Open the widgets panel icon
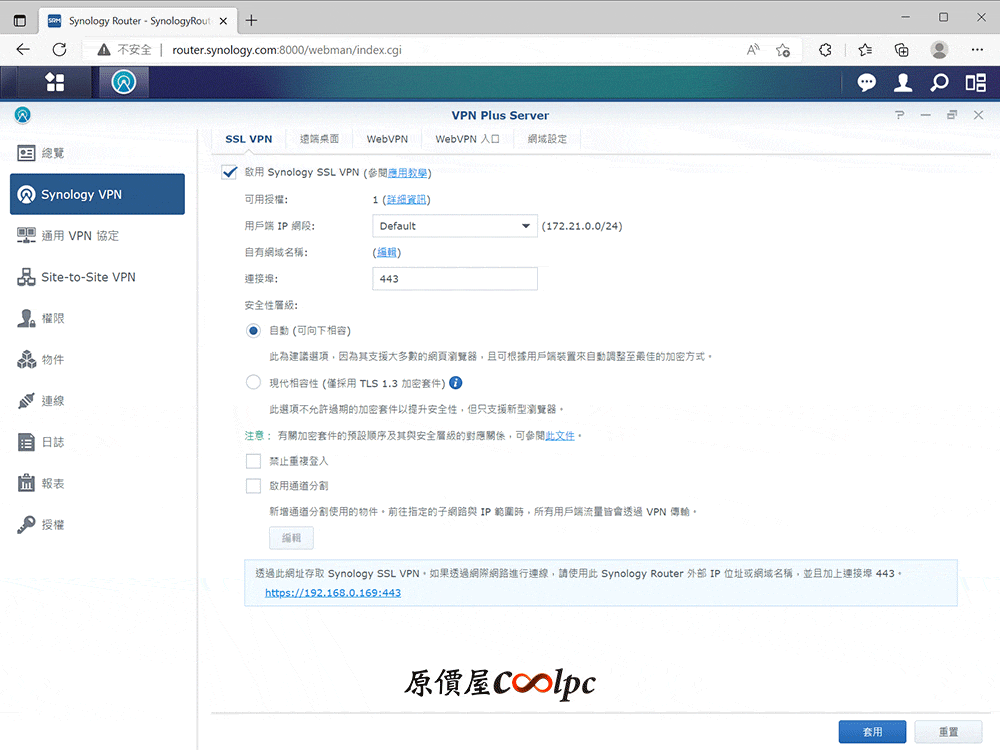This screenshot has width=1000, height=750. tap(976, 82)
